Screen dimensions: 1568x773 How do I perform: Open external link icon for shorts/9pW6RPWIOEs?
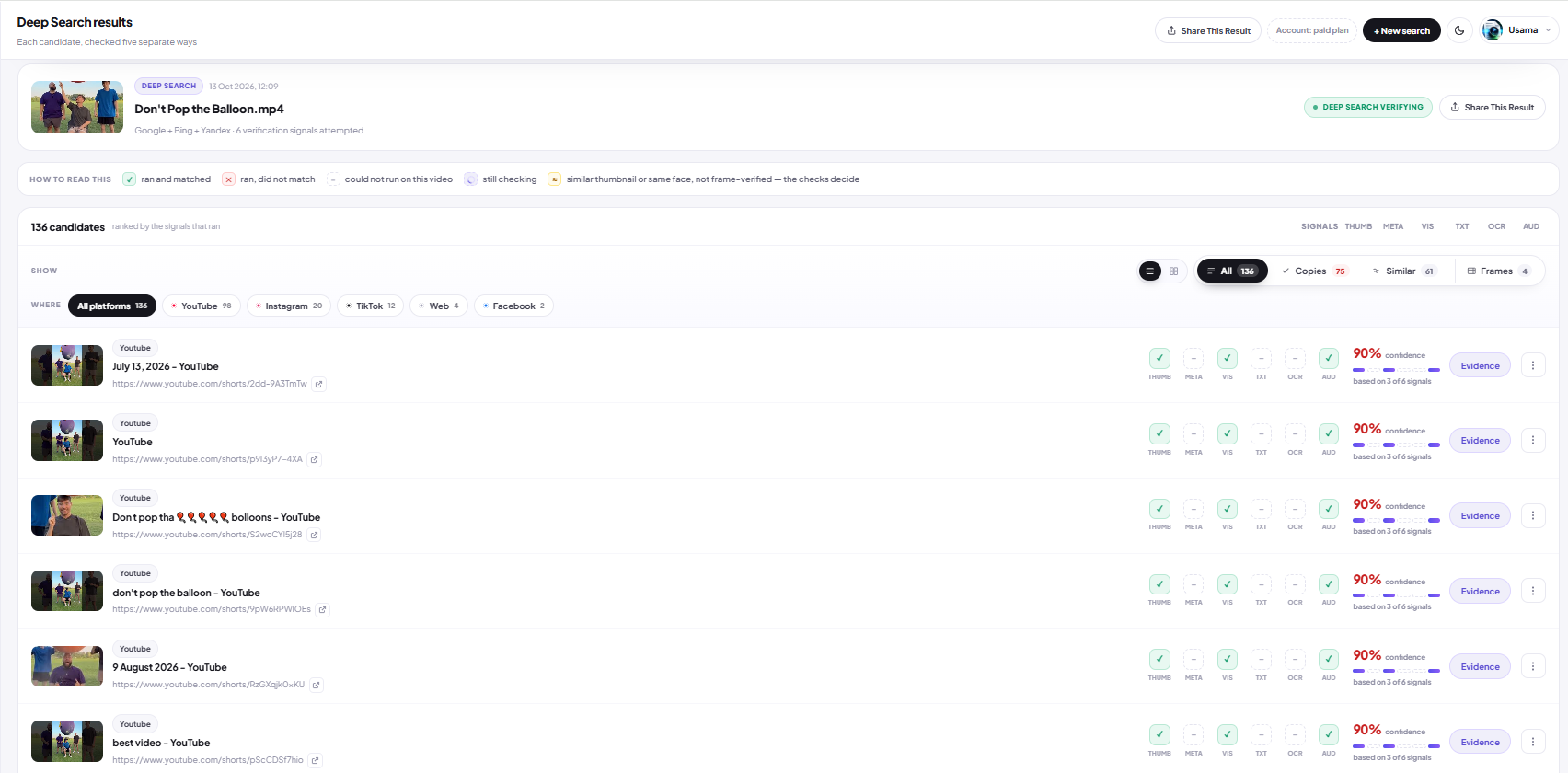(323, 610)
